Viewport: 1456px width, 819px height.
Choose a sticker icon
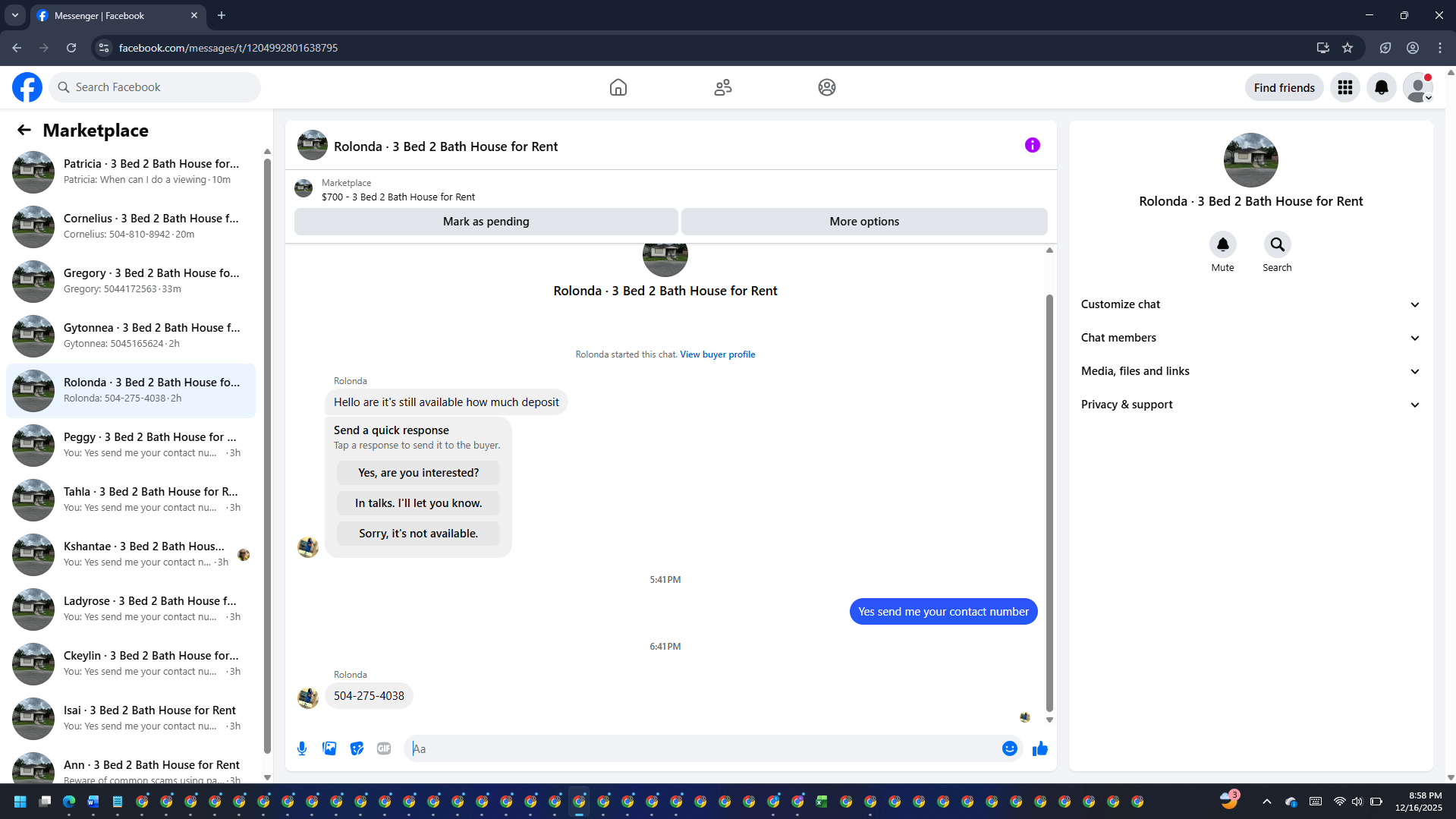pyautogui.click(x=357, y=748)
